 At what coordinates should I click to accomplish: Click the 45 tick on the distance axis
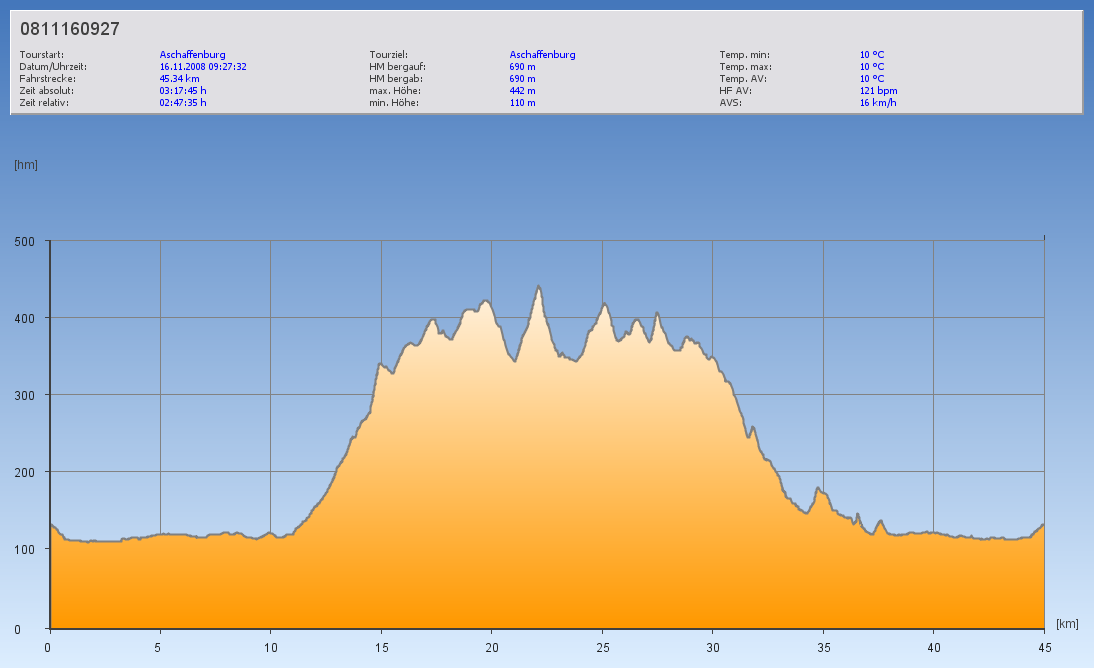tap(1043, 647)
